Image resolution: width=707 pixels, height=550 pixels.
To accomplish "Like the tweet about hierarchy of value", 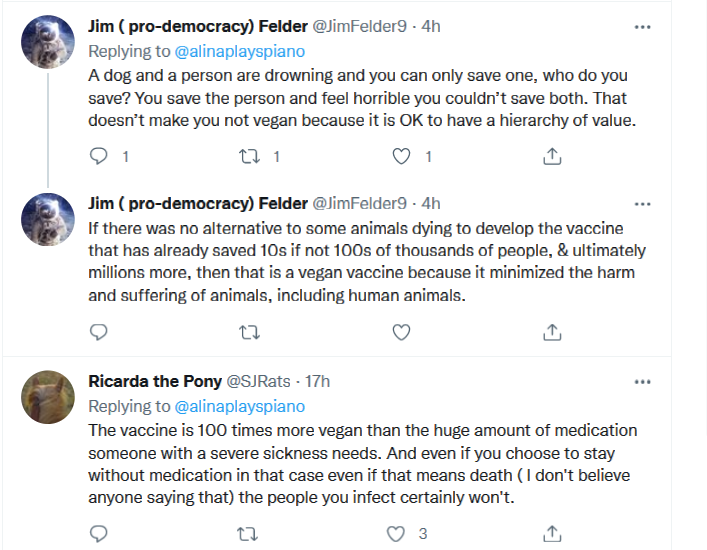I will (x=401, y=156).
